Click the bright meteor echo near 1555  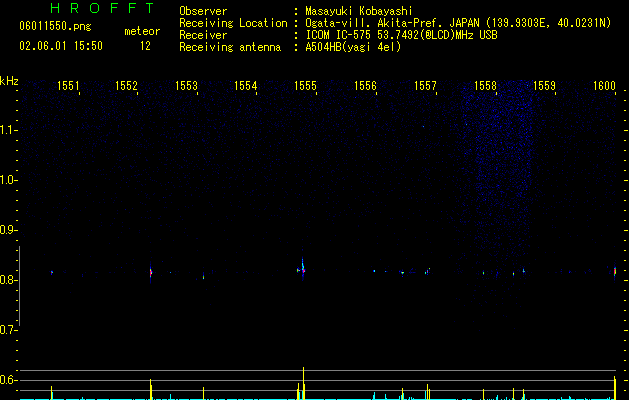point(303,269)
